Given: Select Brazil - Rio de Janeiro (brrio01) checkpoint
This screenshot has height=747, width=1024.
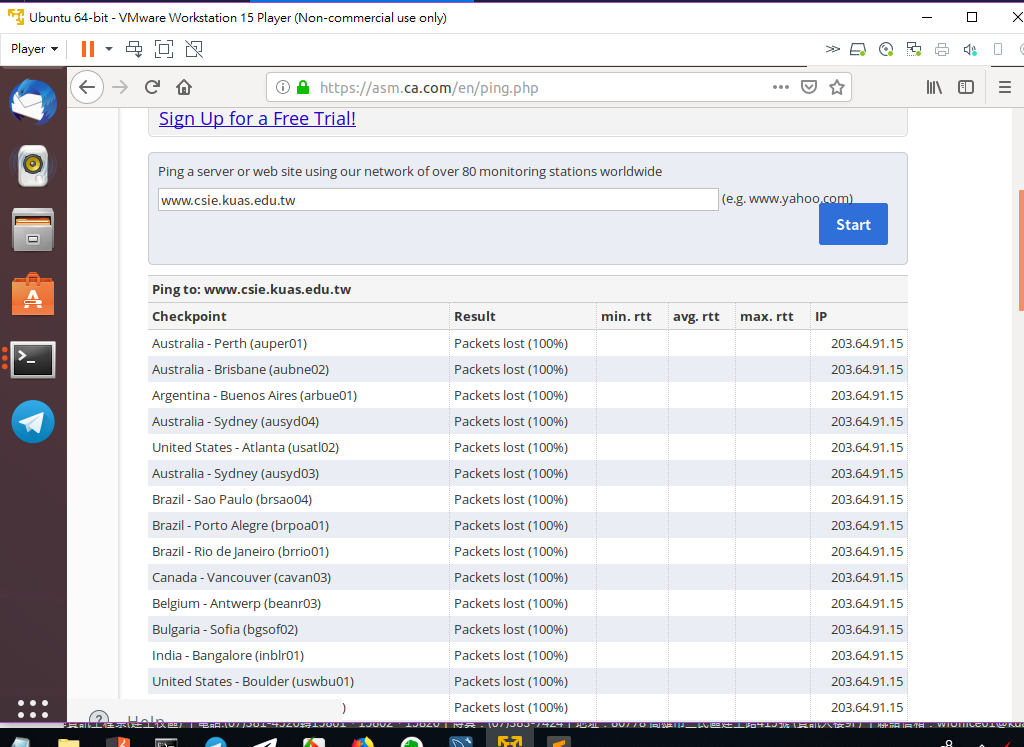Looking at the screenshot, I should point(240,552).
